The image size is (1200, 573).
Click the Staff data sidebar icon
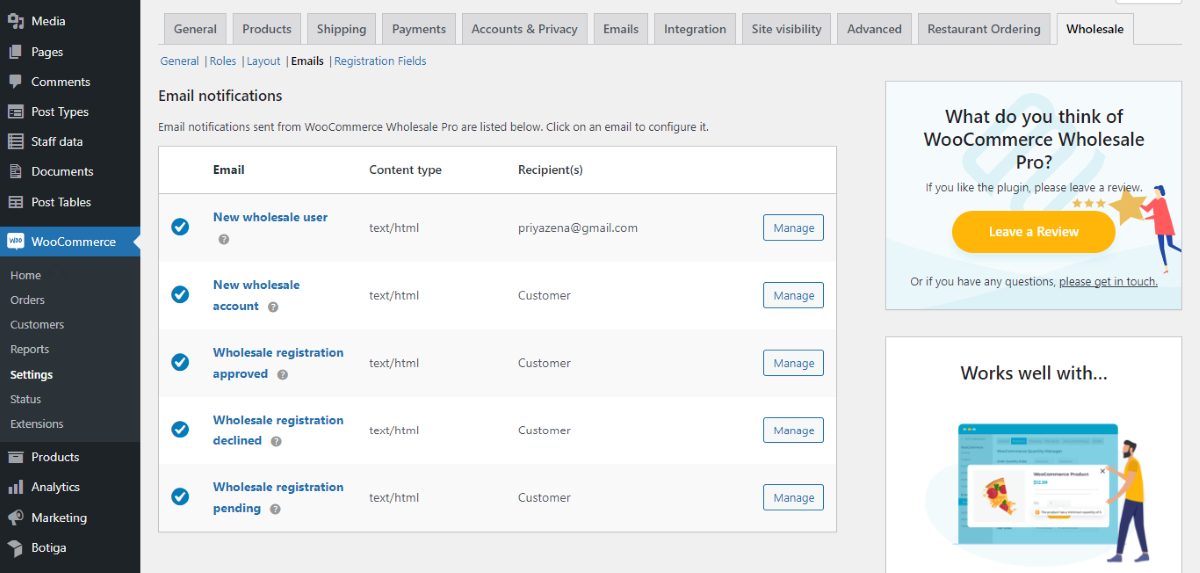(15, 142)
